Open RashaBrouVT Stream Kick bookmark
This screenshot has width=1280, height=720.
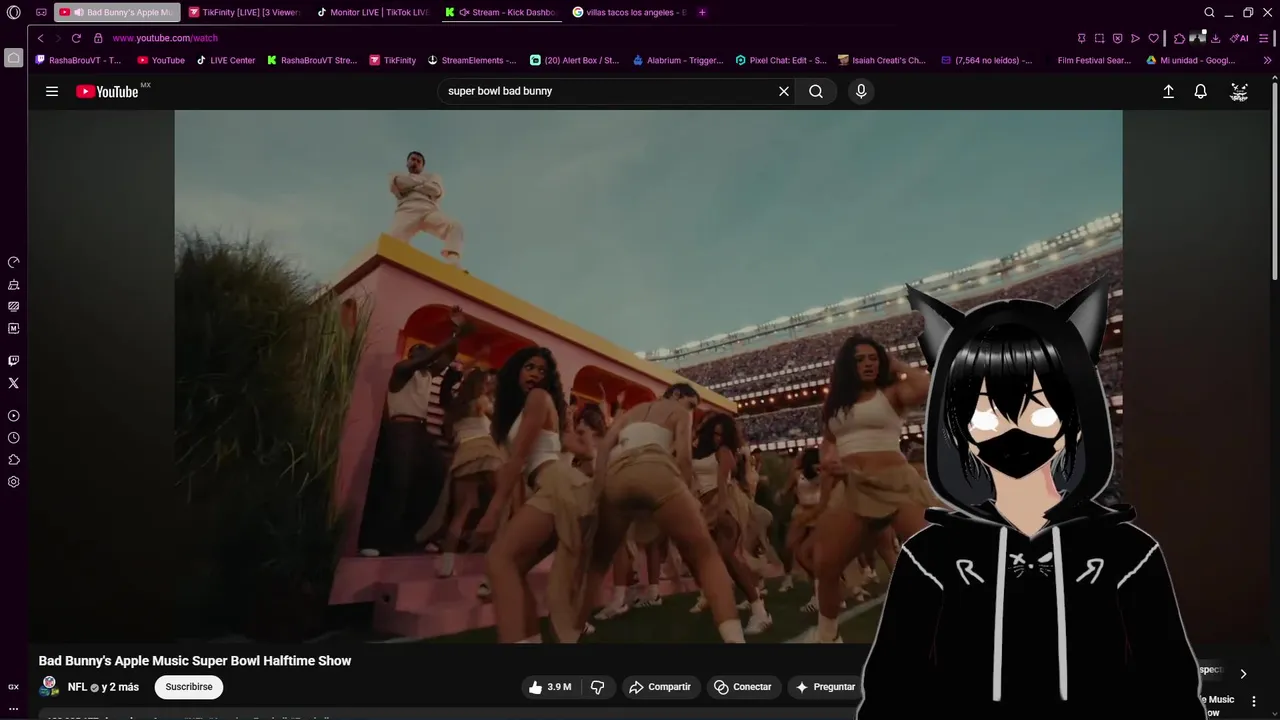tap(312, 60)
